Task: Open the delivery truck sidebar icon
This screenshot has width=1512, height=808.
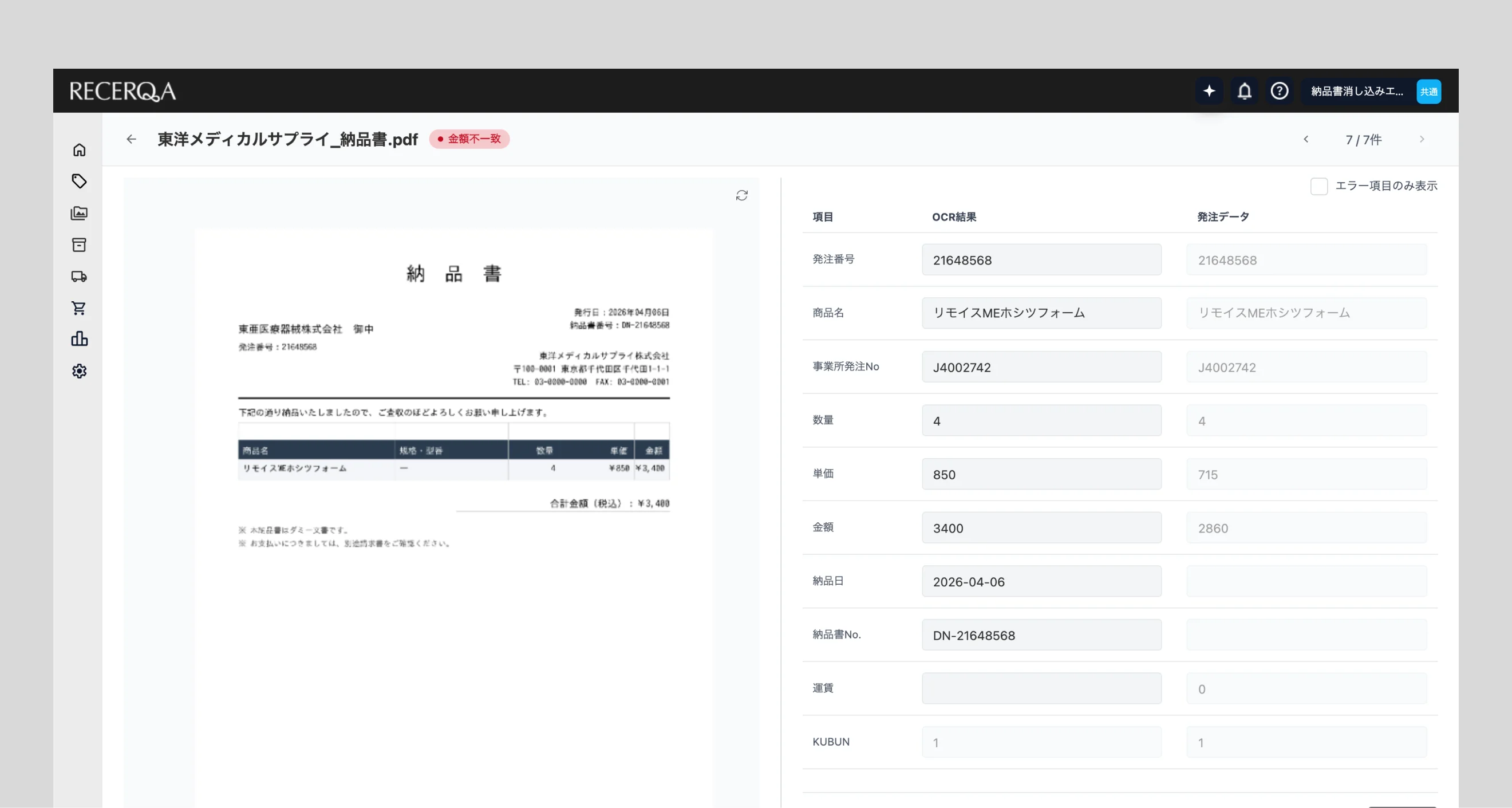Action: tap(79, 276)
